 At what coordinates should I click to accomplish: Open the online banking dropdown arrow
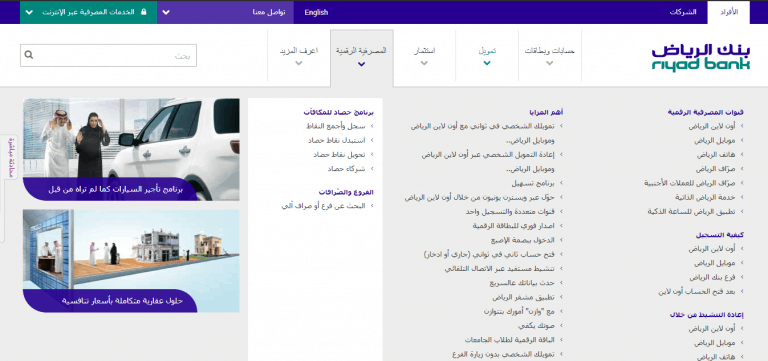click(x=29, y=12)
